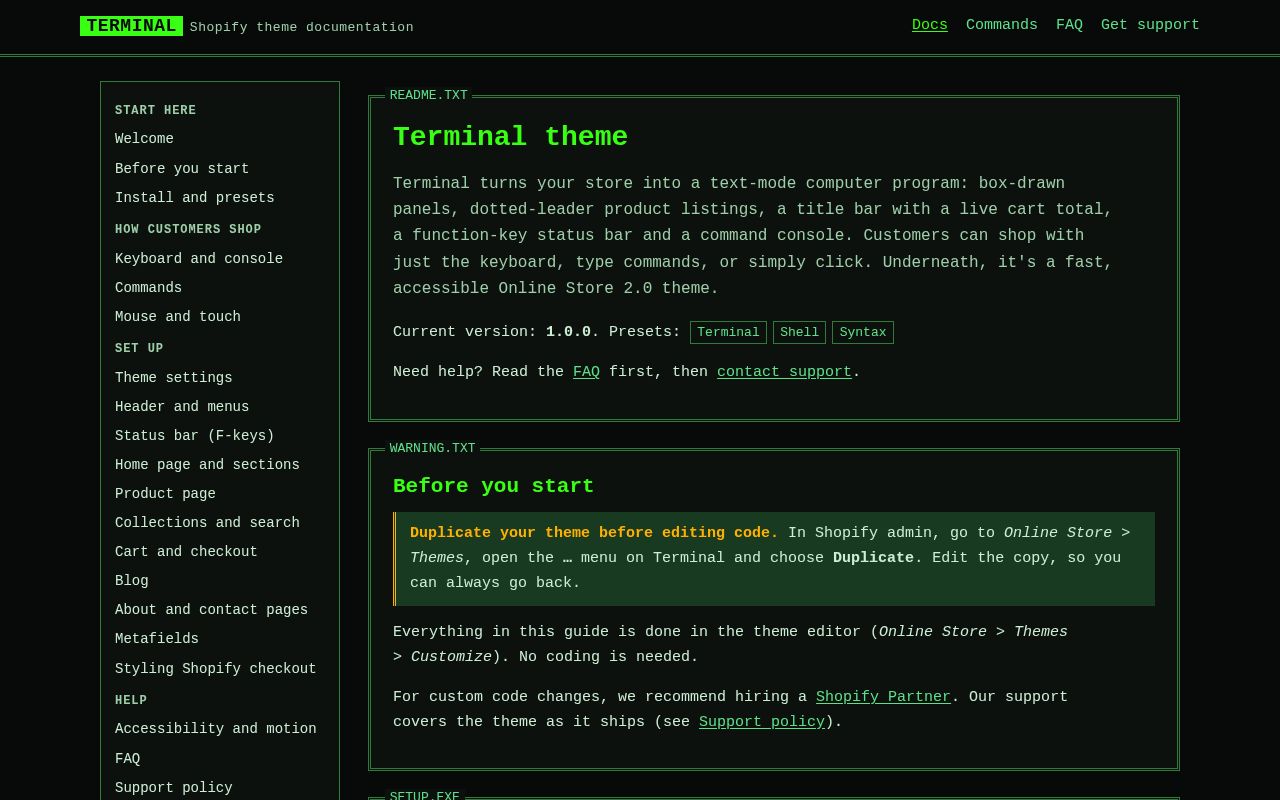Click 'Shopify theme documentation' tagline
The width and height of the screenshot is (1280, 800).
pyautogui.click(x=302, y=27)
